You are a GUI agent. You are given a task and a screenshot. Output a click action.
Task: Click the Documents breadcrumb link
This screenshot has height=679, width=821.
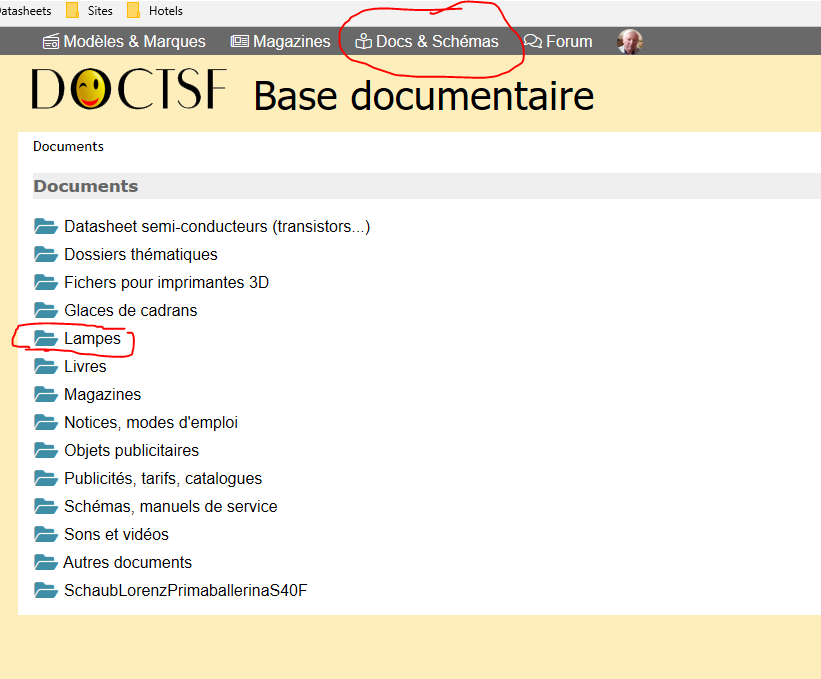[x=68, y=146]
